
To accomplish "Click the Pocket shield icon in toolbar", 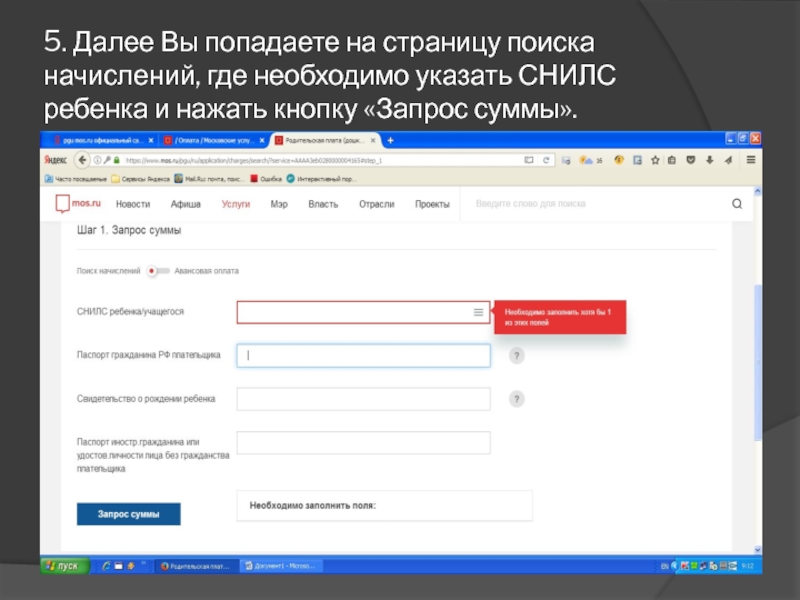I will point(691,160).
